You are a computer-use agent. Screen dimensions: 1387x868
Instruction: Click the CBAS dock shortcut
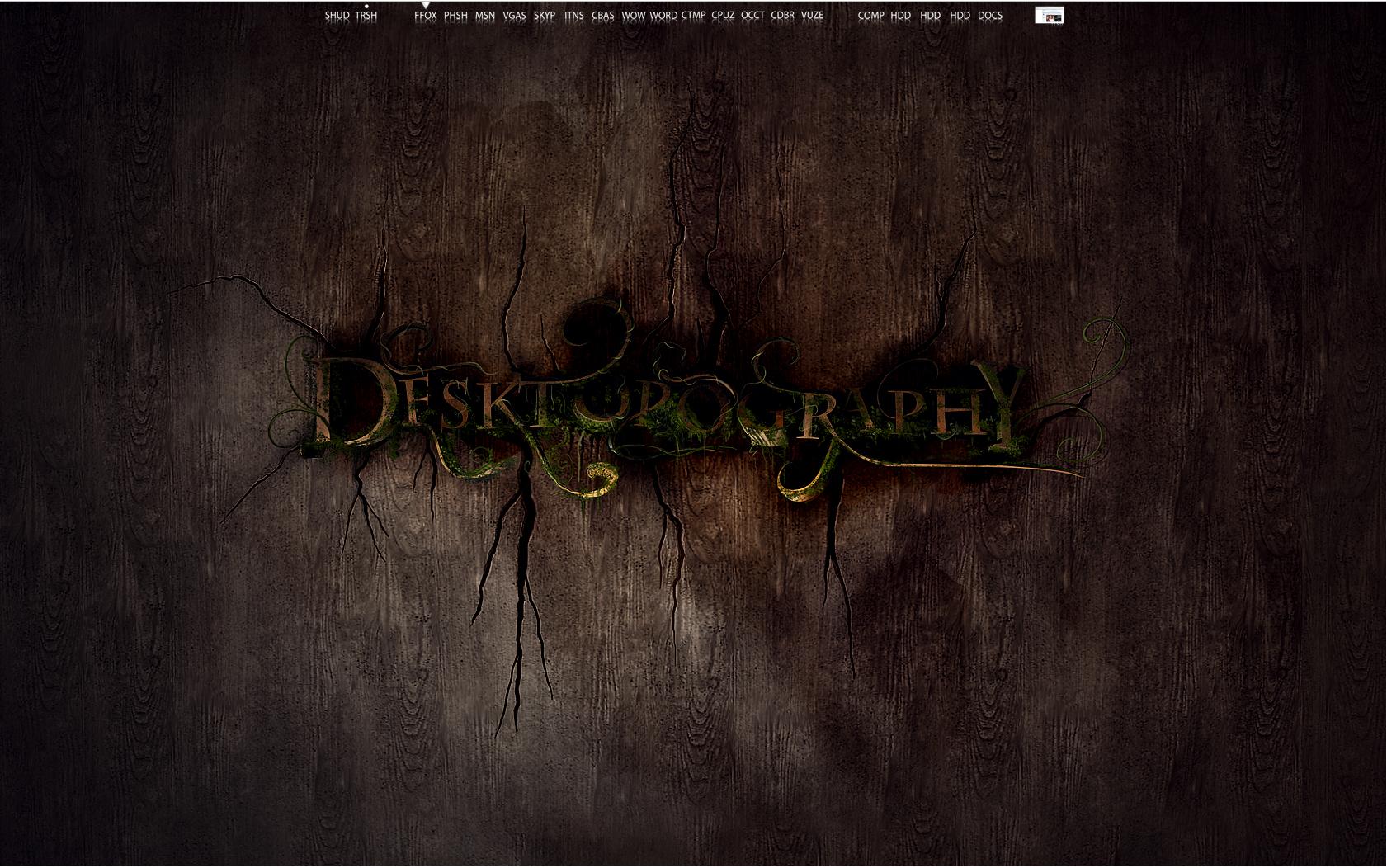pos(603,16)
